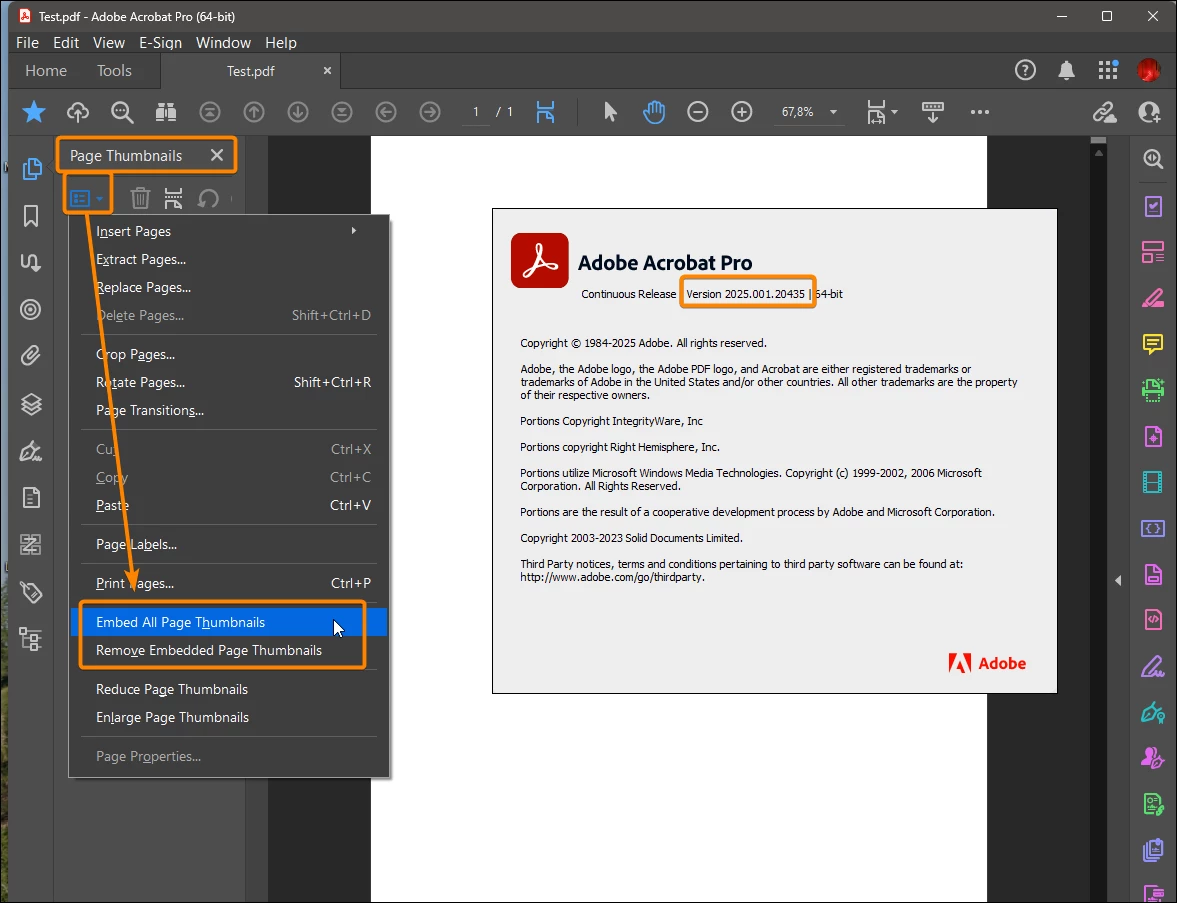Click the page number input field
This screenshot has width=1177, height=903.
(x=476, y=112)
